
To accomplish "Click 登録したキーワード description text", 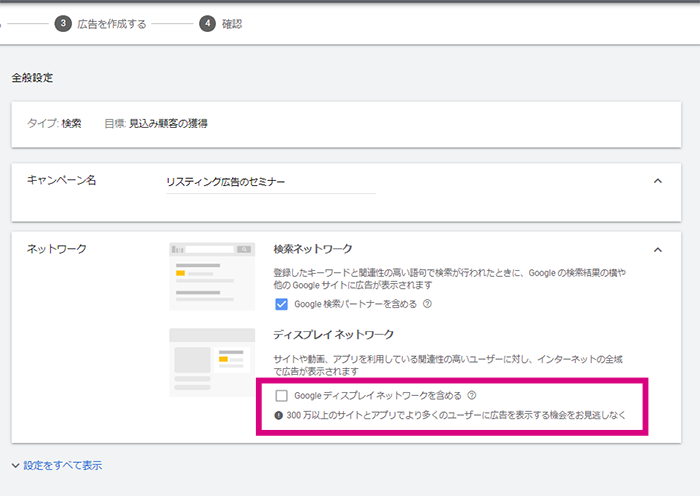I will (450, 279).
